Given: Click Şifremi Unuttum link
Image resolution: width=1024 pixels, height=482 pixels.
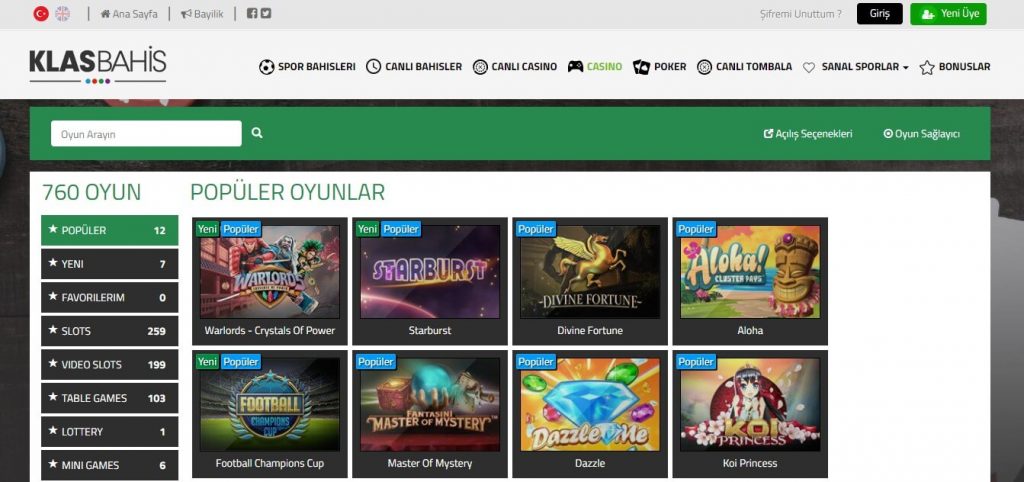Looking at the screenshot, I should 801,14.
